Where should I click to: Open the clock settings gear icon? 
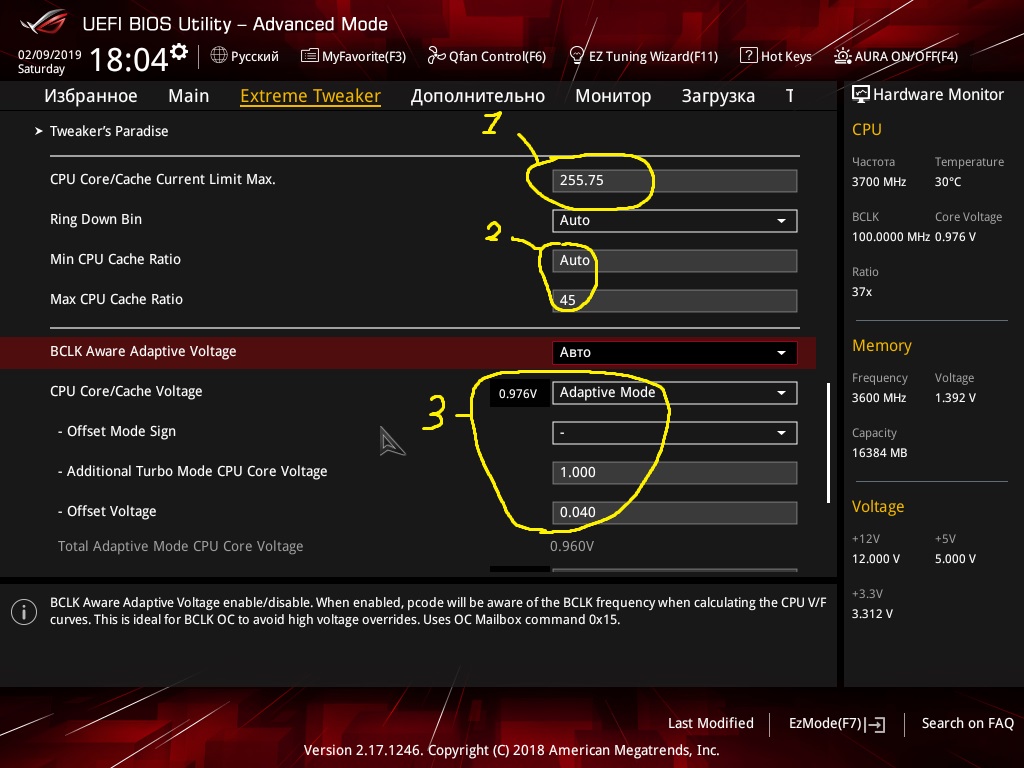179,52
